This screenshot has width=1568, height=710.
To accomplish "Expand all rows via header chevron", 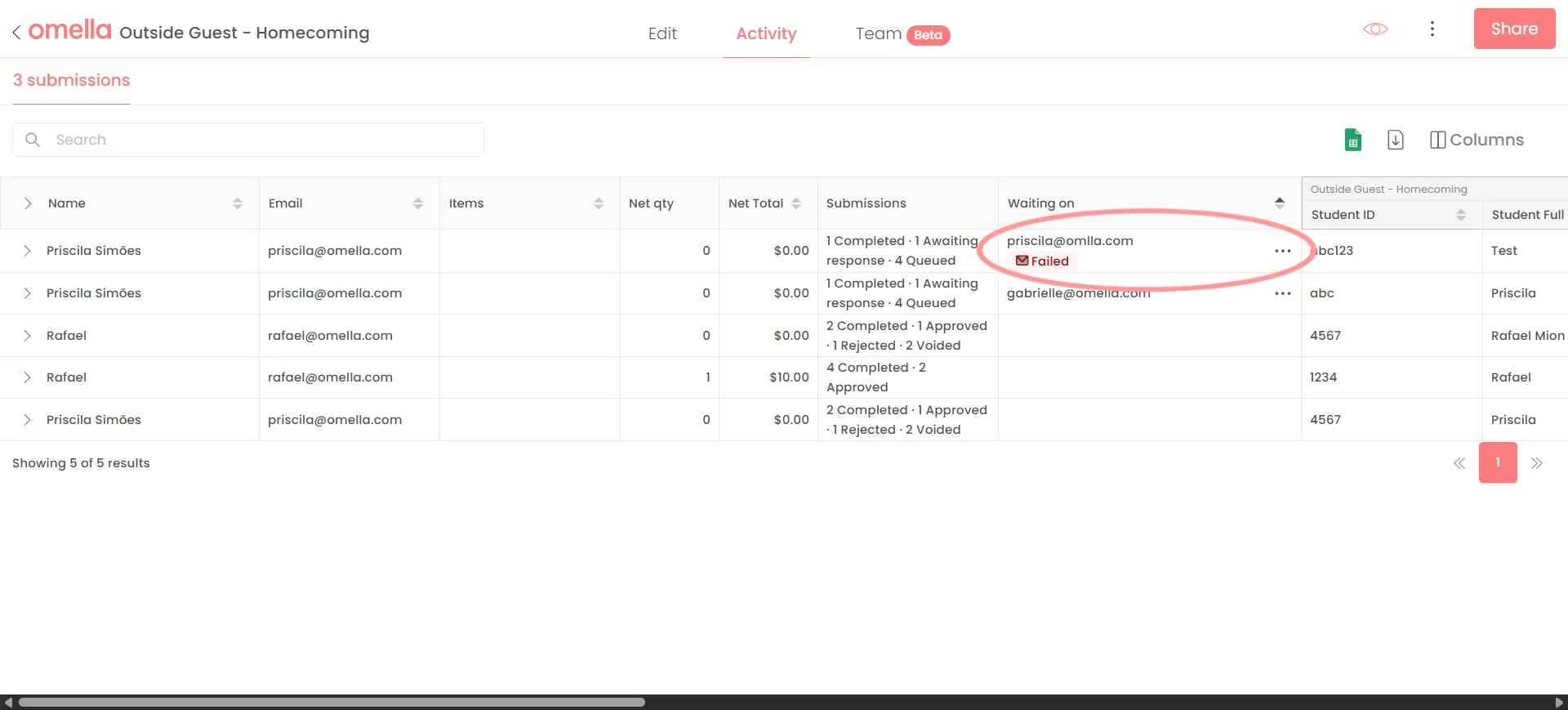I will [28, 203].
